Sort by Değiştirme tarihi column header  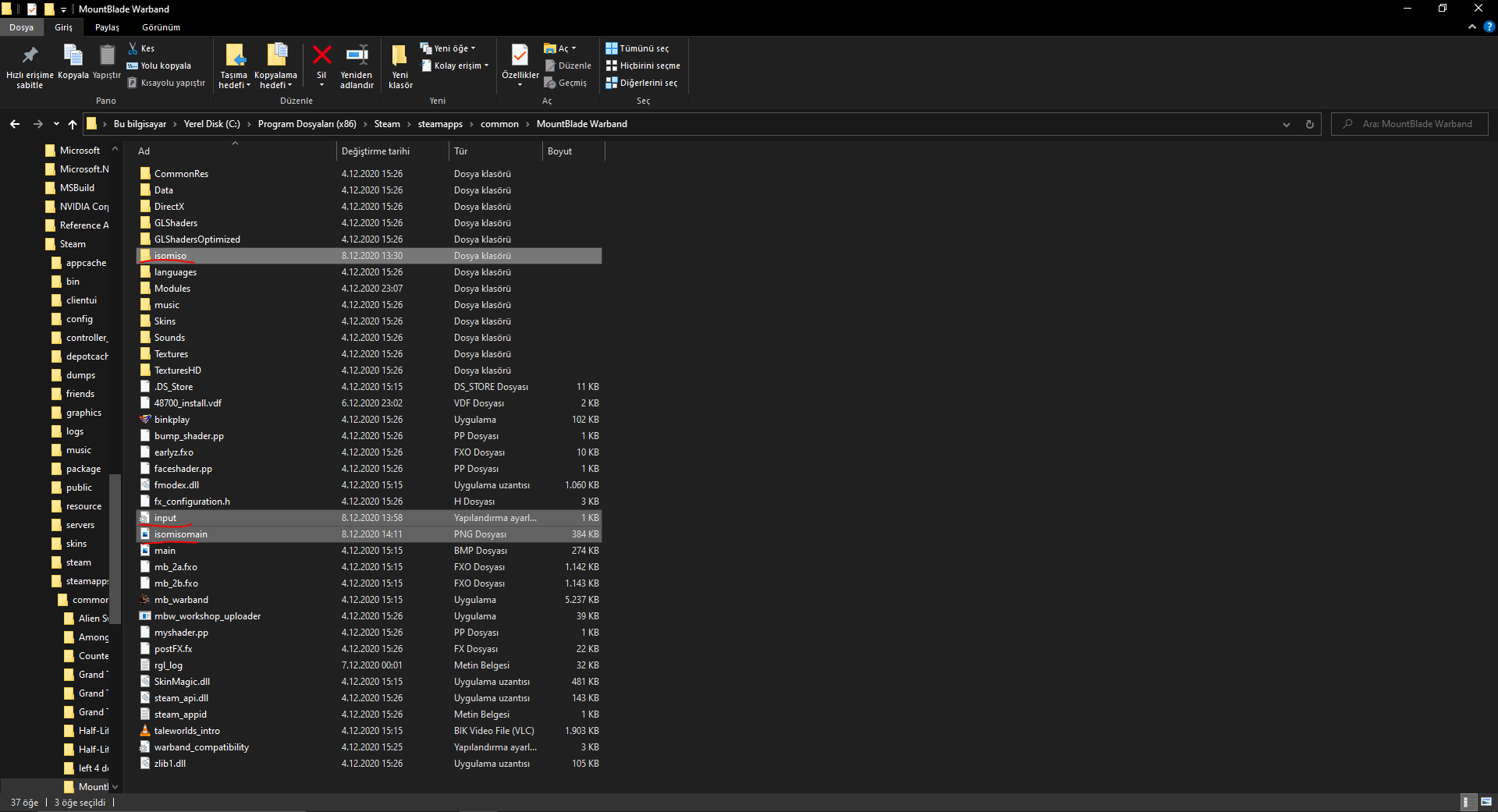point(392,151)
